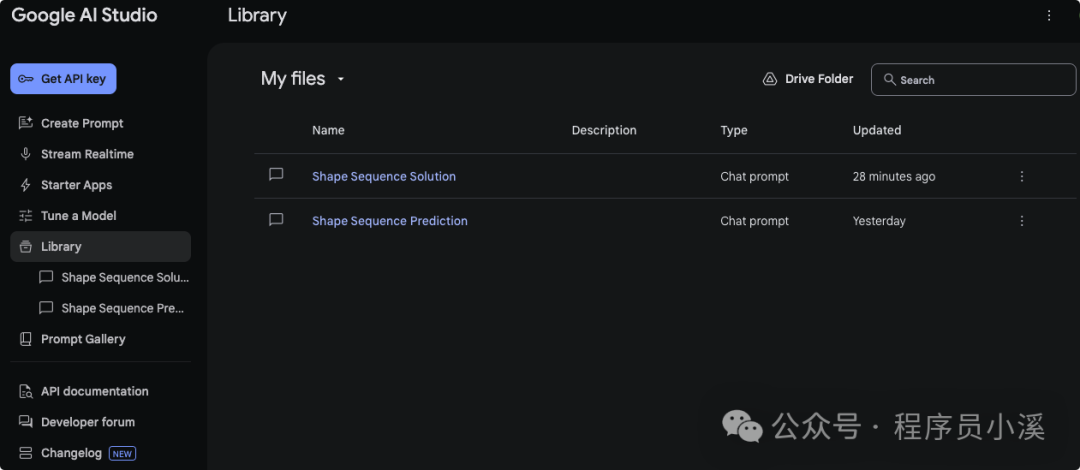Image resolution: width=1080 pixels, height=470 pixels.
Task: Click the Starter Apps lightning icon
Action: point(26,185)
